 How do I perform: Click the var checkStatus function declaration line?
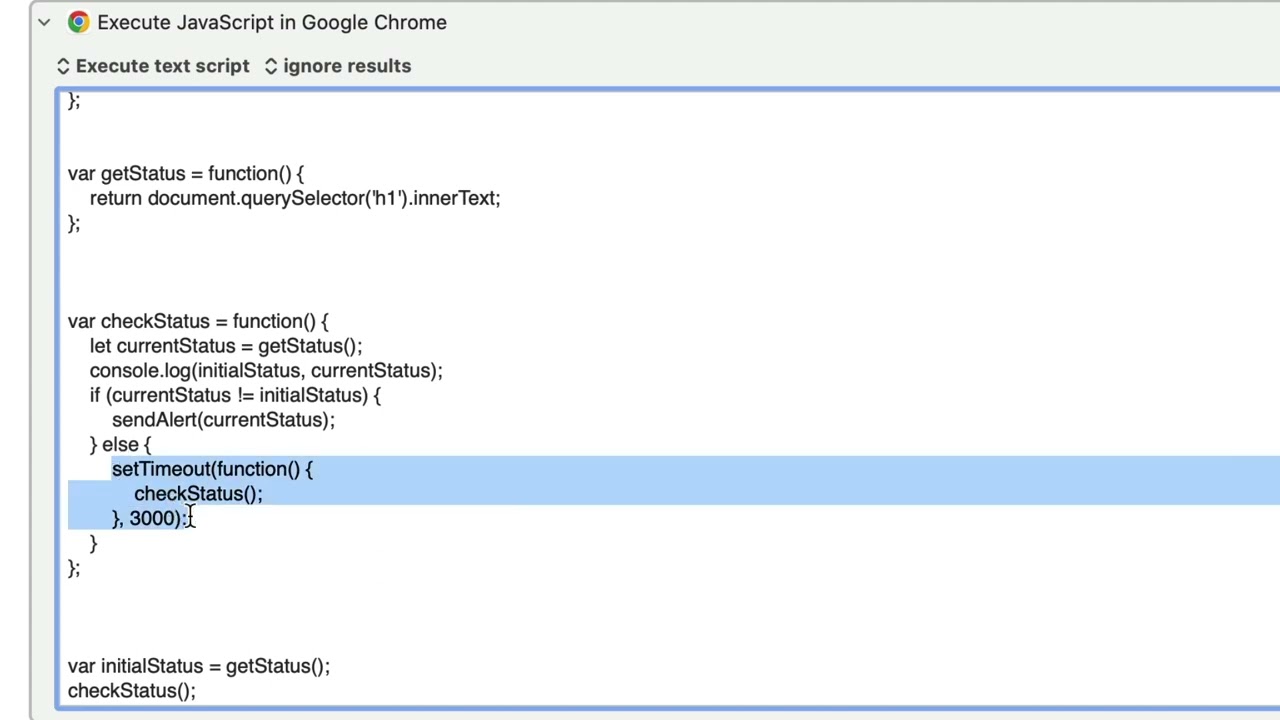coord(198,321)
